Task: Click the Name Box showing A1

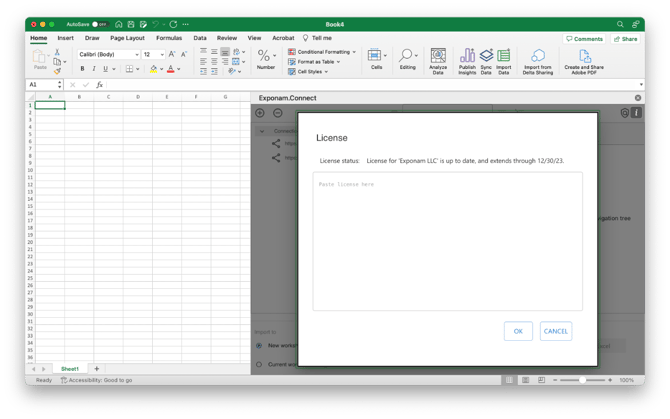Action: 44,85
